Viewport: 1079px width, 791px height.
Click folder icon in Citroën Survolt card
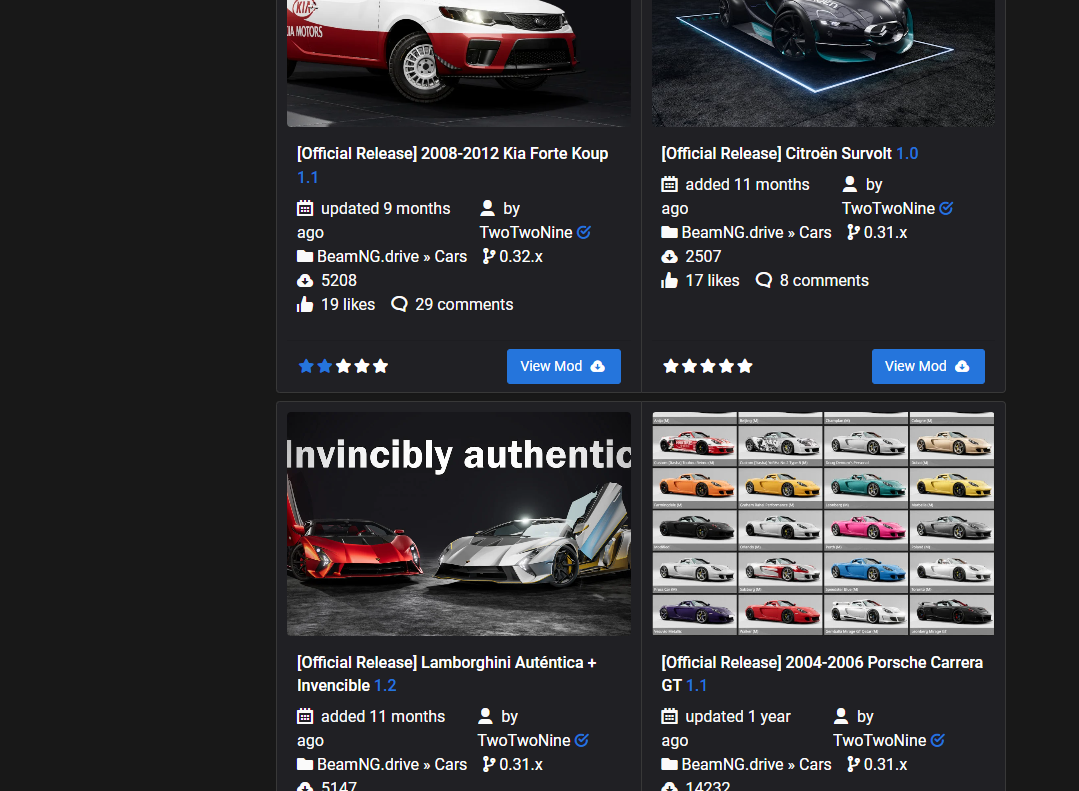(x=669, y=232)
